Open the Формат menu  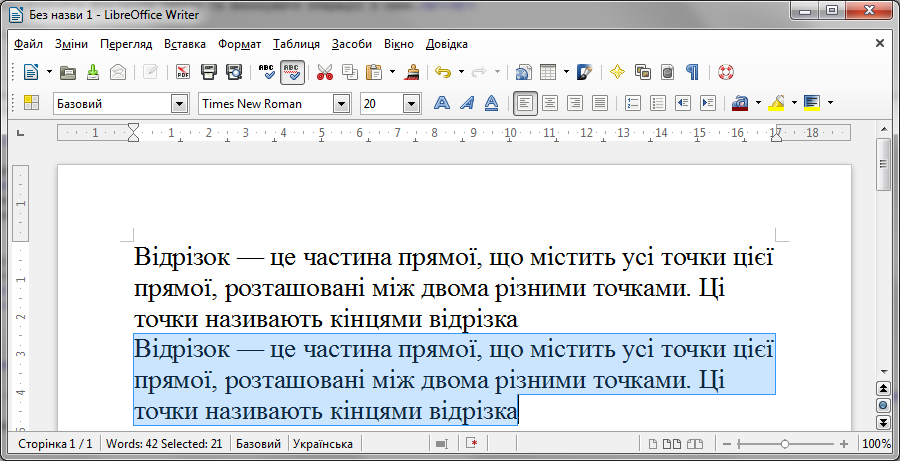pyautogui.click(x=239, y=44)
